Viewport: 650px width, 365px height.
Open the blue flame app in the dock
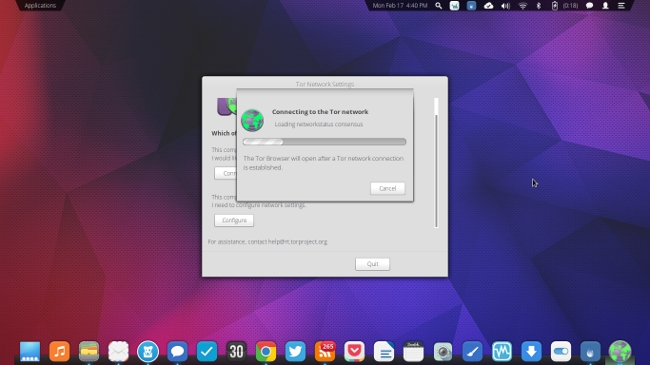[590, 351]
